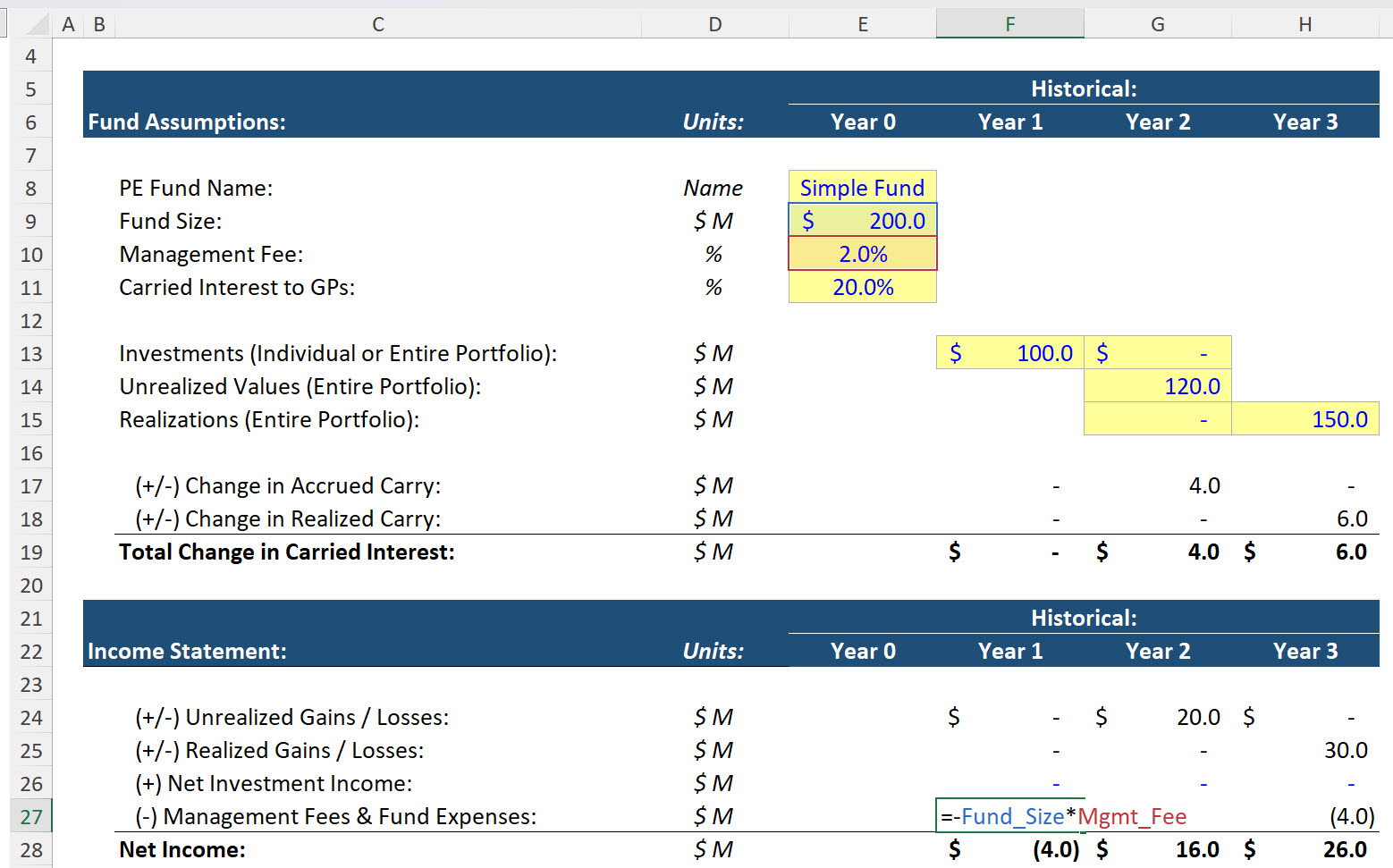Select column G header

click(x=1158, y=24)
